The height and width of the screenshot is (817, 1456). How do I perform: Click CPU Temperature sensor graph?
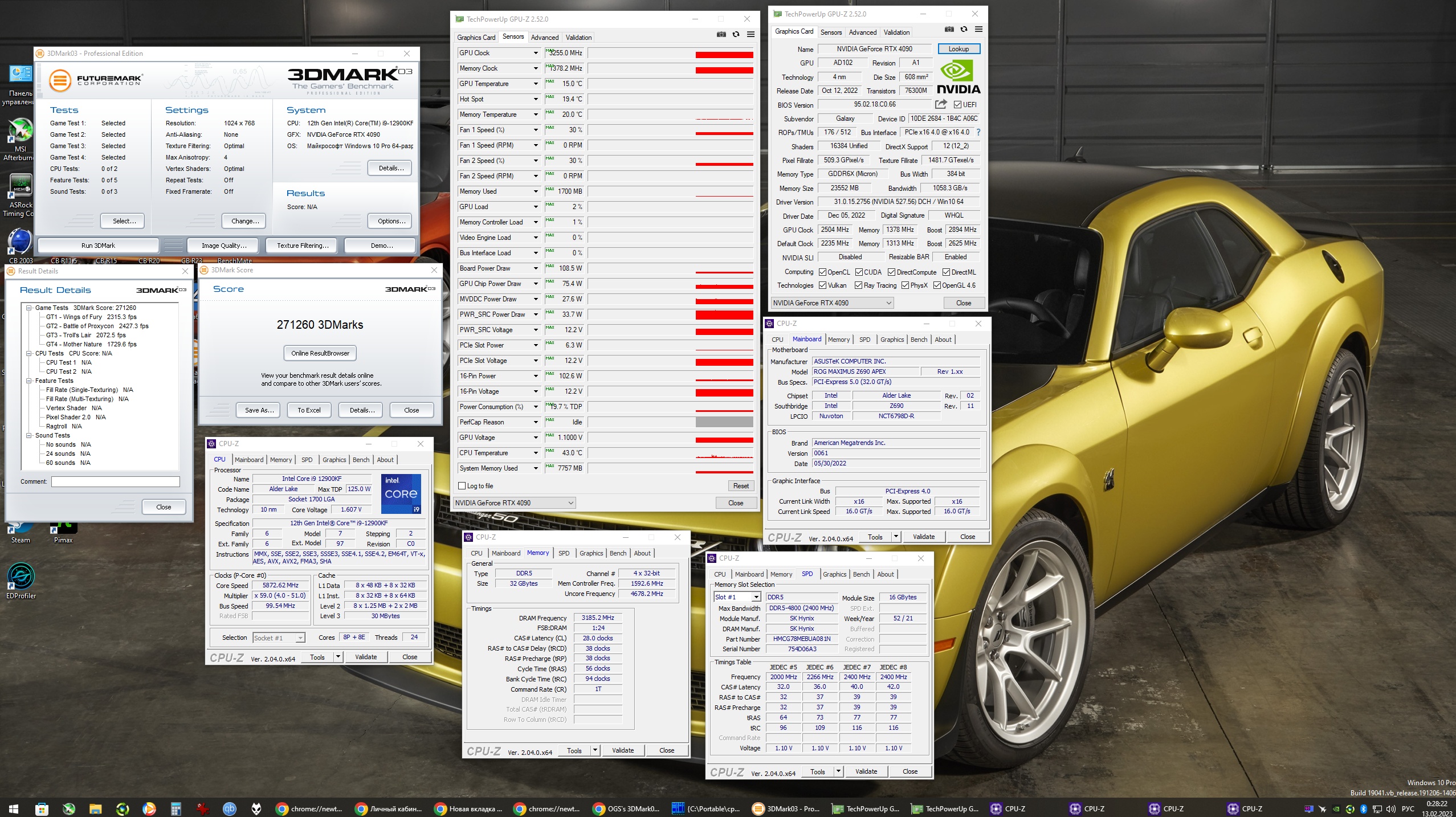pyautogui.click(x=670, y=453)
